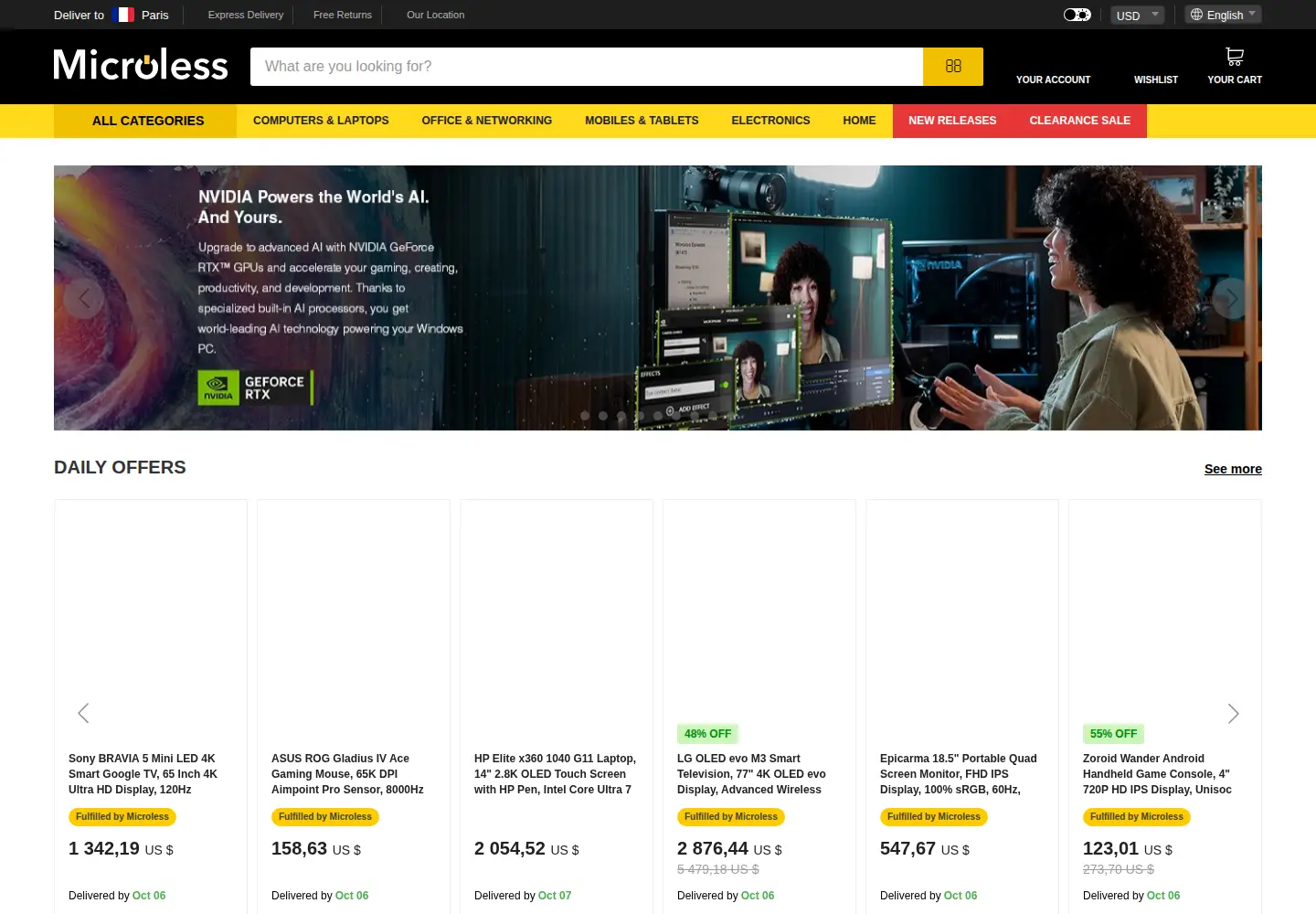Show previous slide of the NVIDIA banner

pyautogui.click(x=84, y=298)
